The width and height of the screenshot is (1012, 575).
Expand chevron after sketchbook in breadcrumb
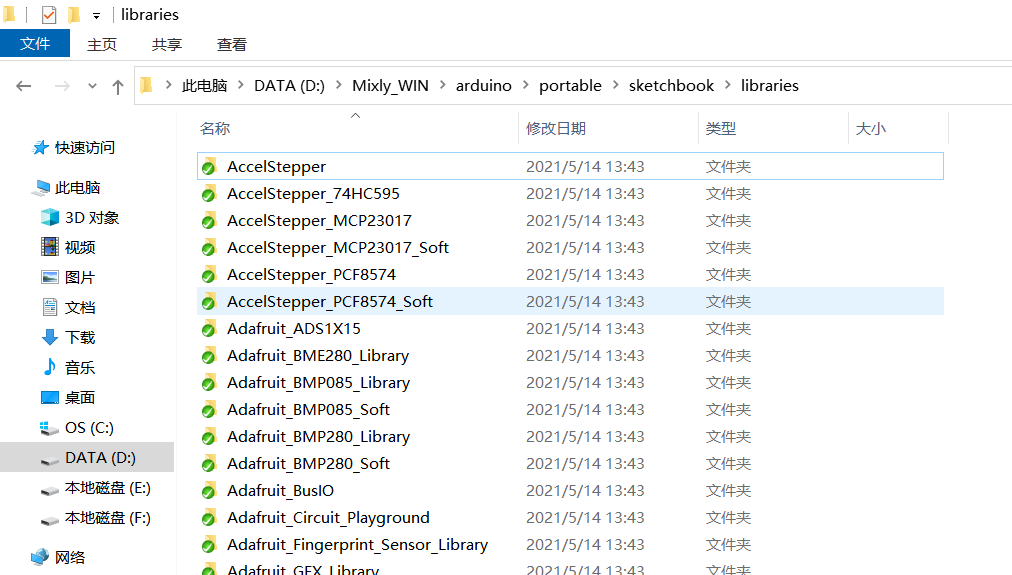tap(728, 85)
